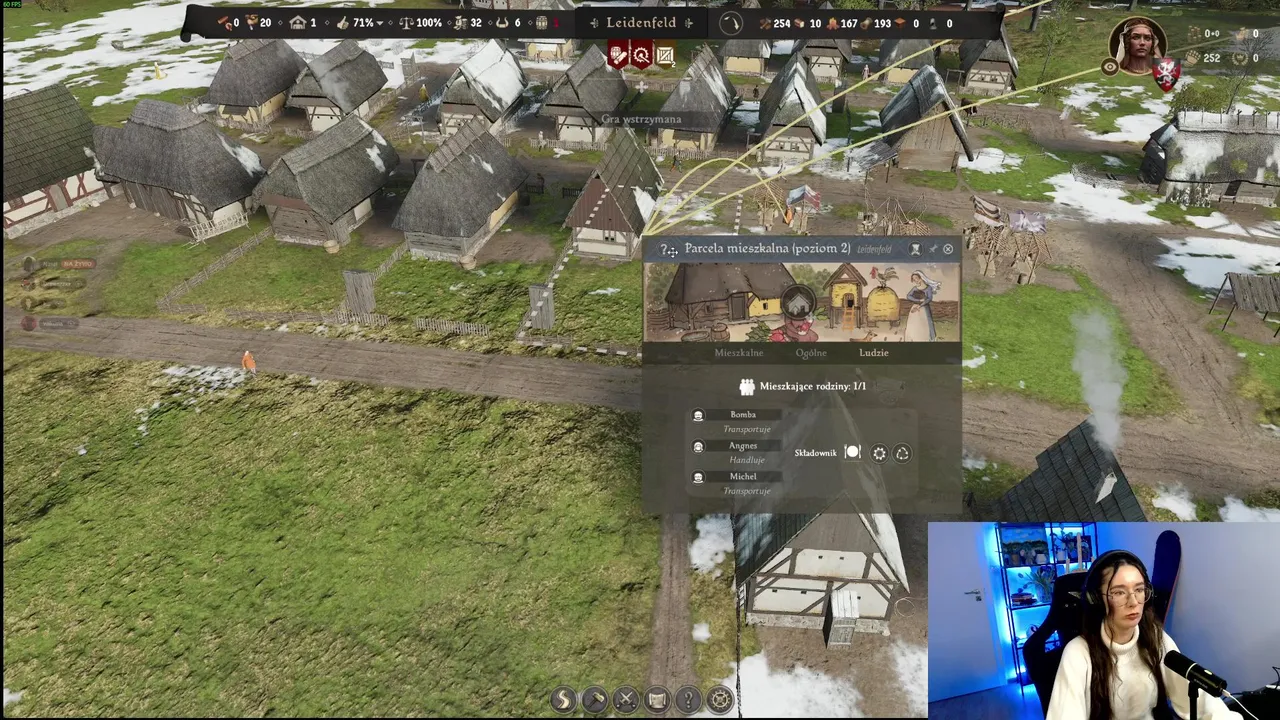Viewport: 1280px width, 720px height.
Task: Click the 'Gra wstrzymana' paused label
Action: click(641, 119)
